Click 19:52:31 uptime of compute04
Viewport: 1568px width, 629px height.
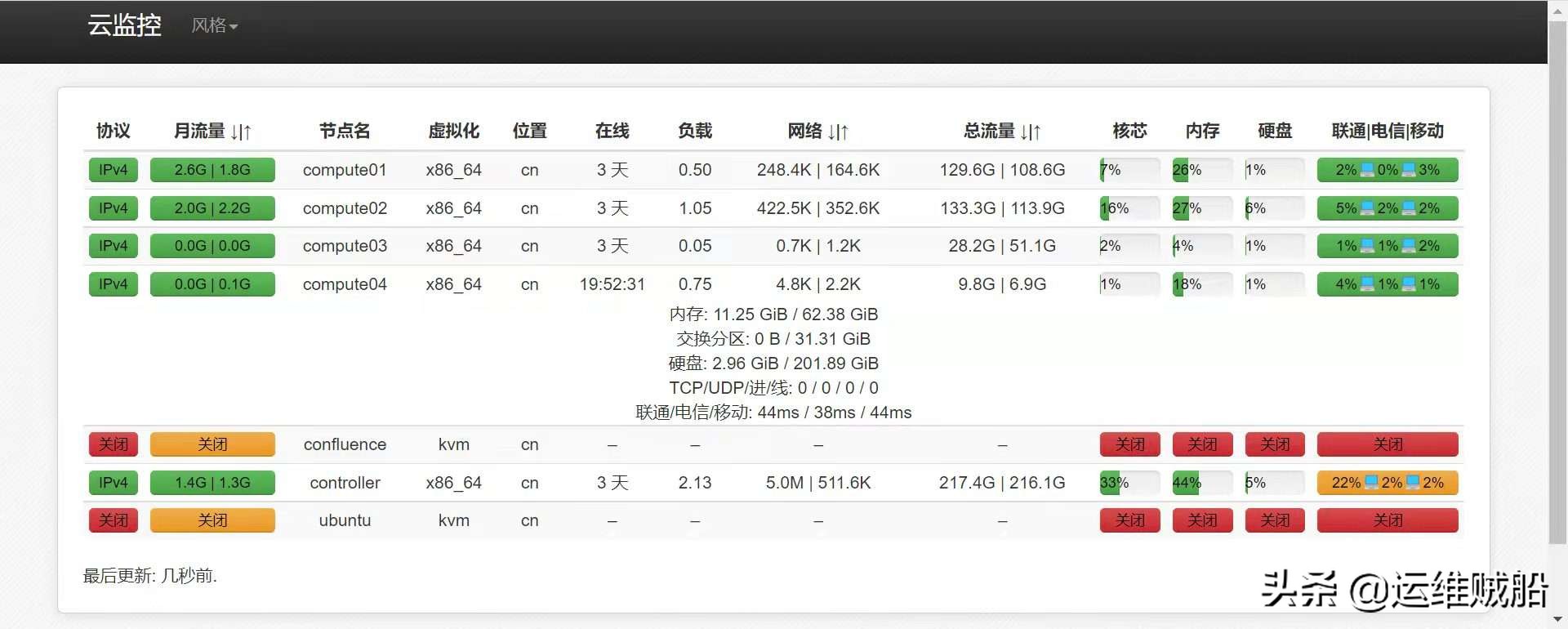coord(612,284)
